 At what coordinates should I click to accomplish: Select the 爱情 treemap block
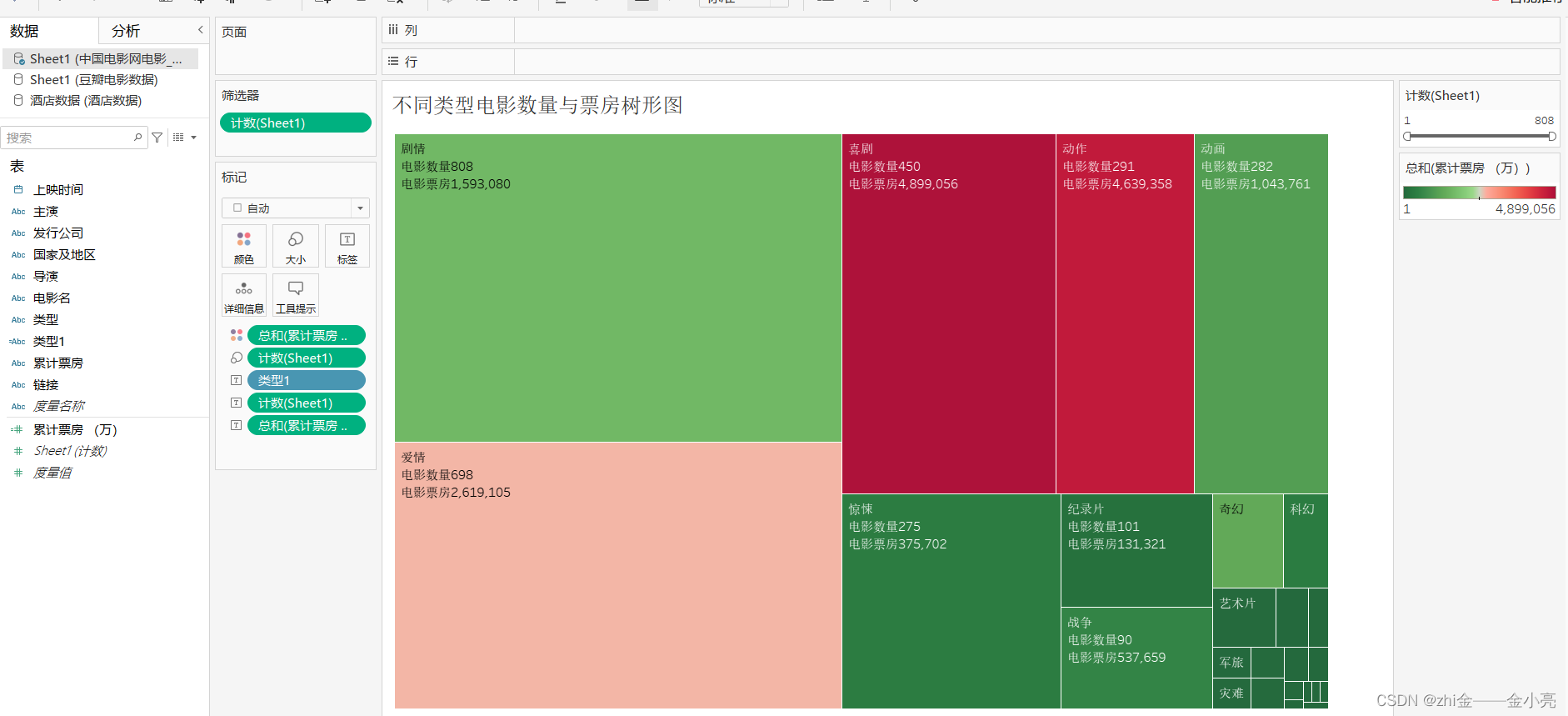click(x=618, y=575)
